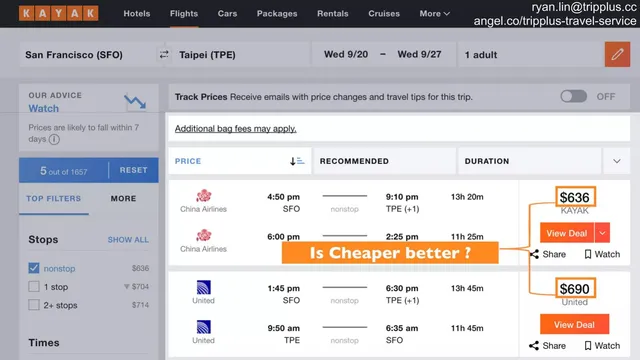Image resolution: width=640 pixels, height=360 pixels.
Task: Click 5 out of 1657 results count
Action: click(64, 171)
